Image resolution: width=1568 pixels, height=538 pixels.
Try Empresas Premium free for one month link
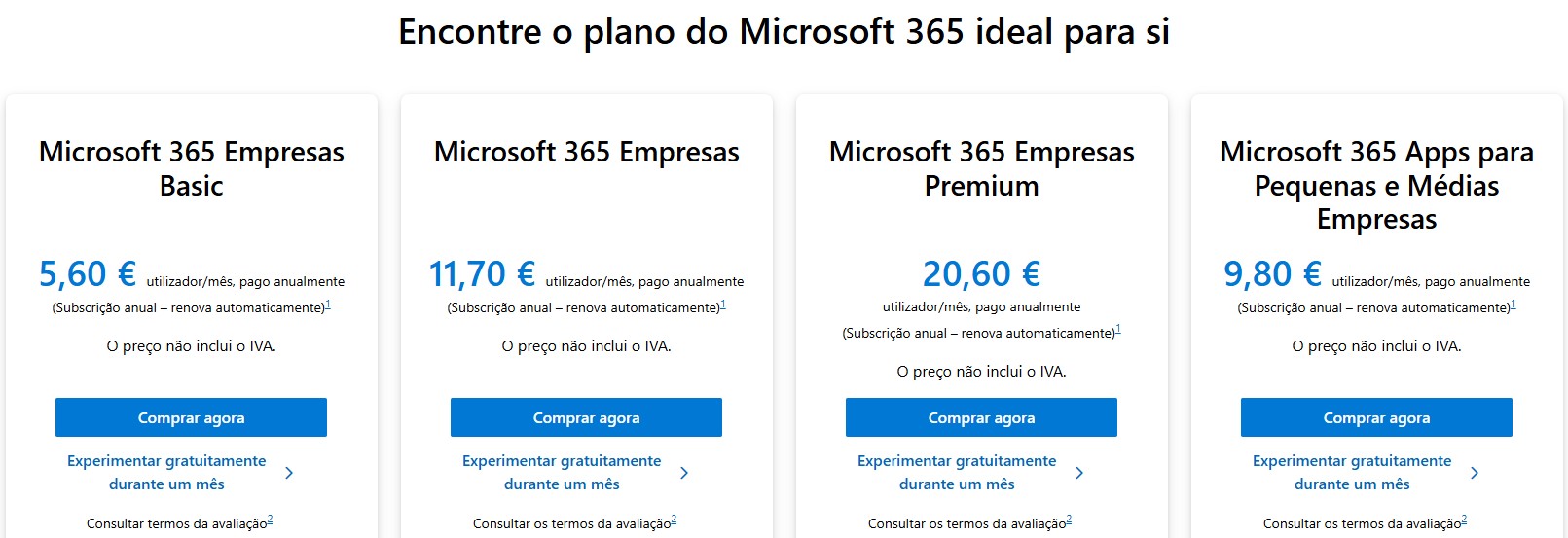pyautogui.click(x=957, y=472)
